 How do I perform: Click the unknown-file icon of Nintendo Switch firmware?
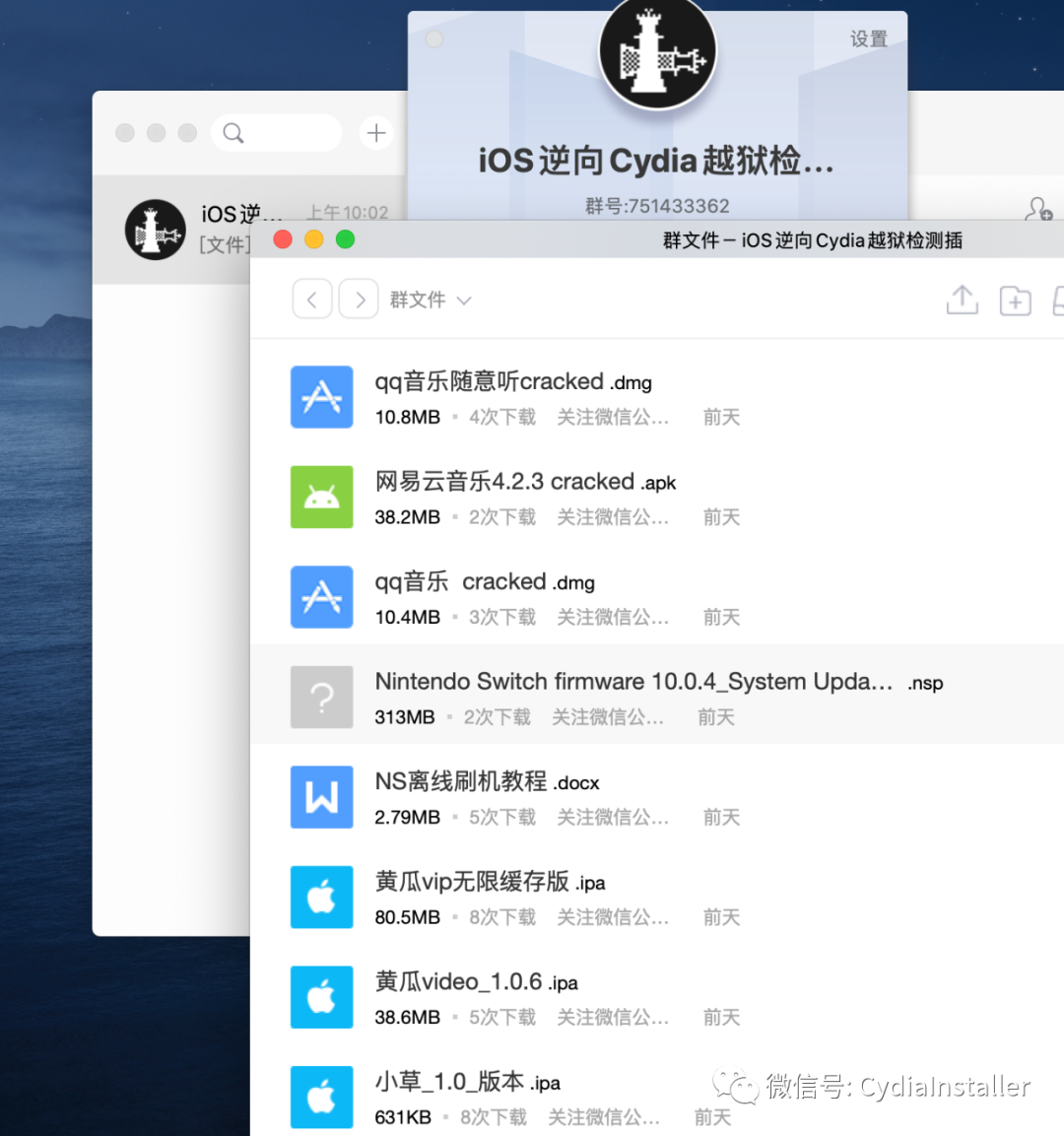tap(321, 697)
